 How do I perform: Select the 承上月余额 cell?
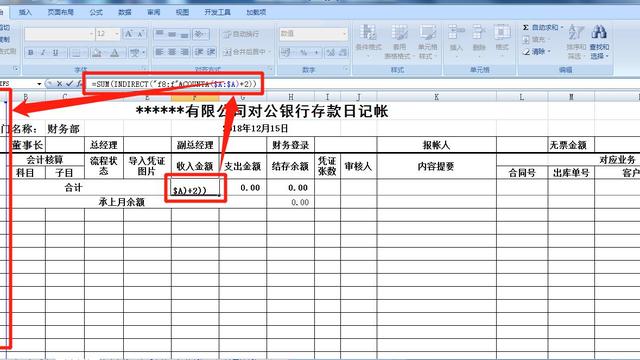(122, 202)
